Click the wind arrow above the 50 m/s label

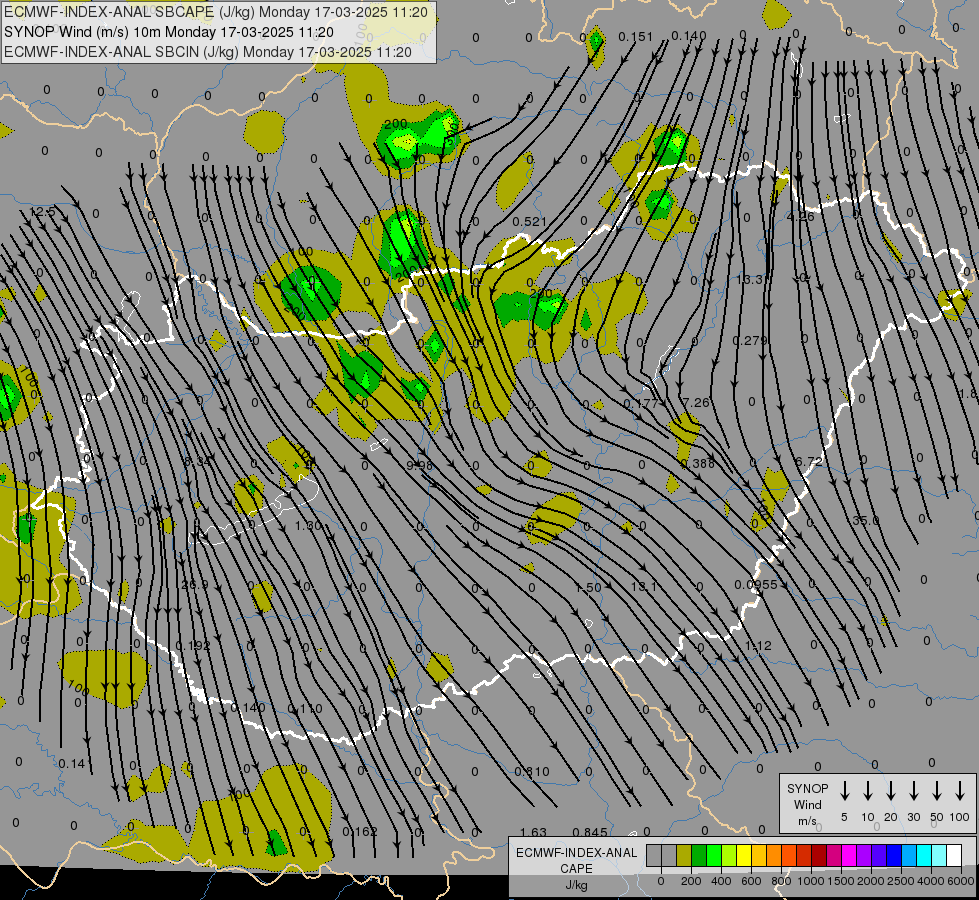point(937,791)
